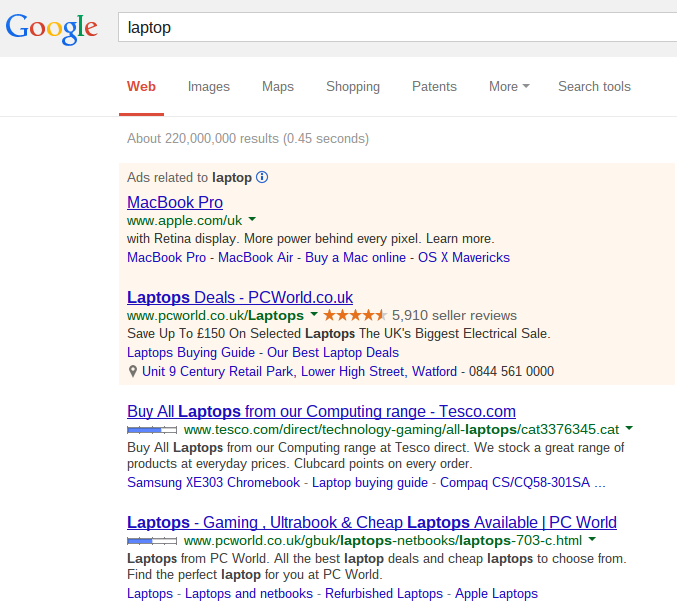Click the 'with Retina display' ad description
This screenshot has width=677, height=612.
click(x=310, y=239)
